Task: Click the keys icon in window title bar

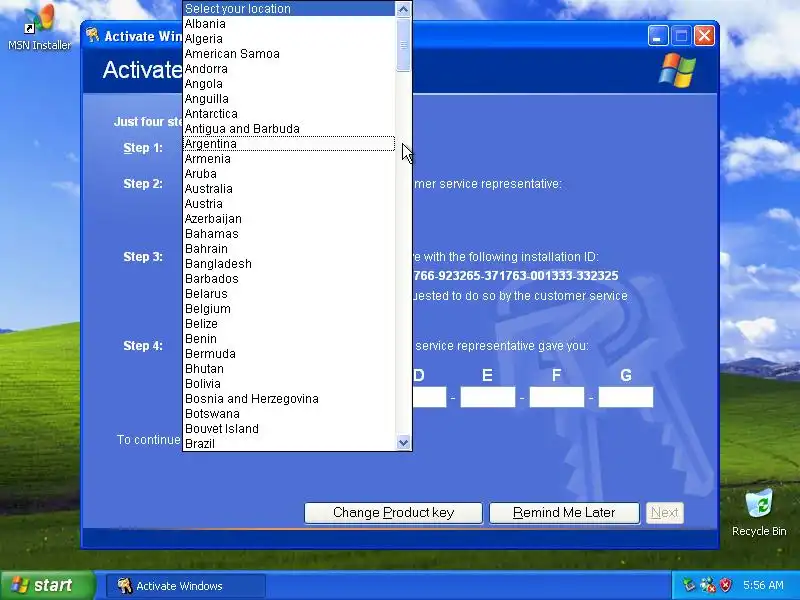Action: click(92, 36)
